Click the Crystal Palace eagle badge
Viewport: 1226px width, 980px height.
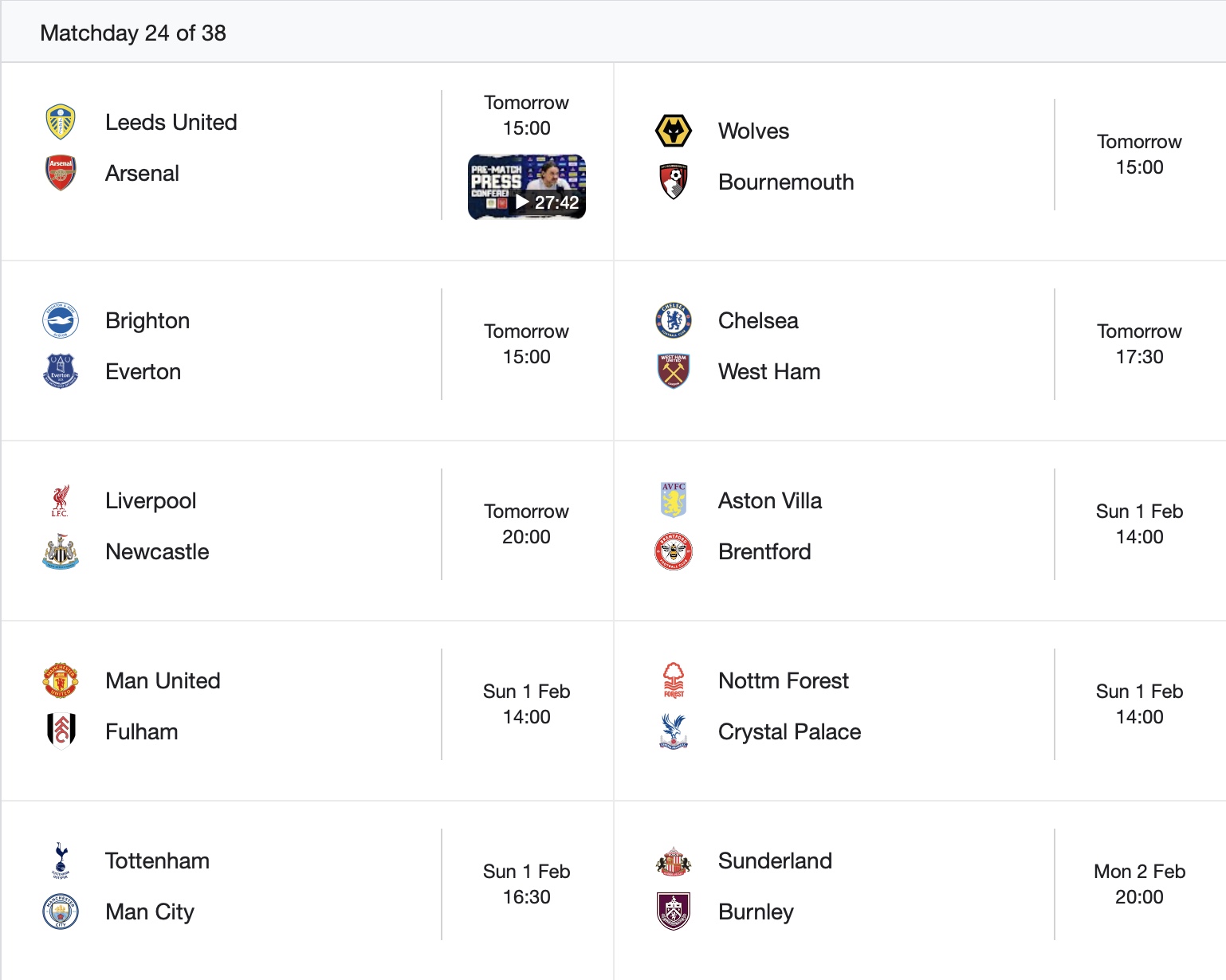(674, 731)
